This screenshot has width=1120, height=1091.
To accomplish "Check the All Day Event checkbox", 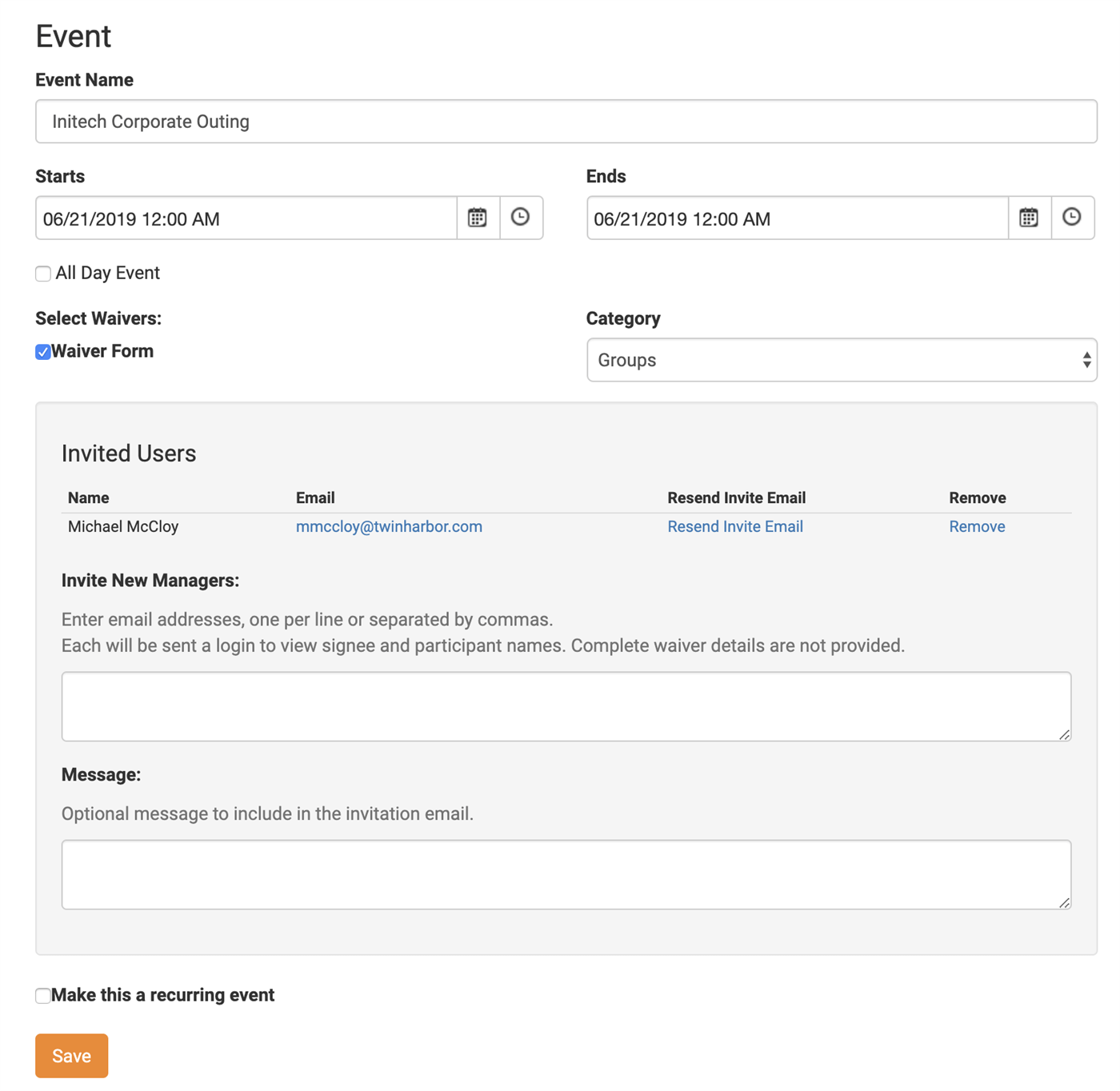I will point(43,274).
